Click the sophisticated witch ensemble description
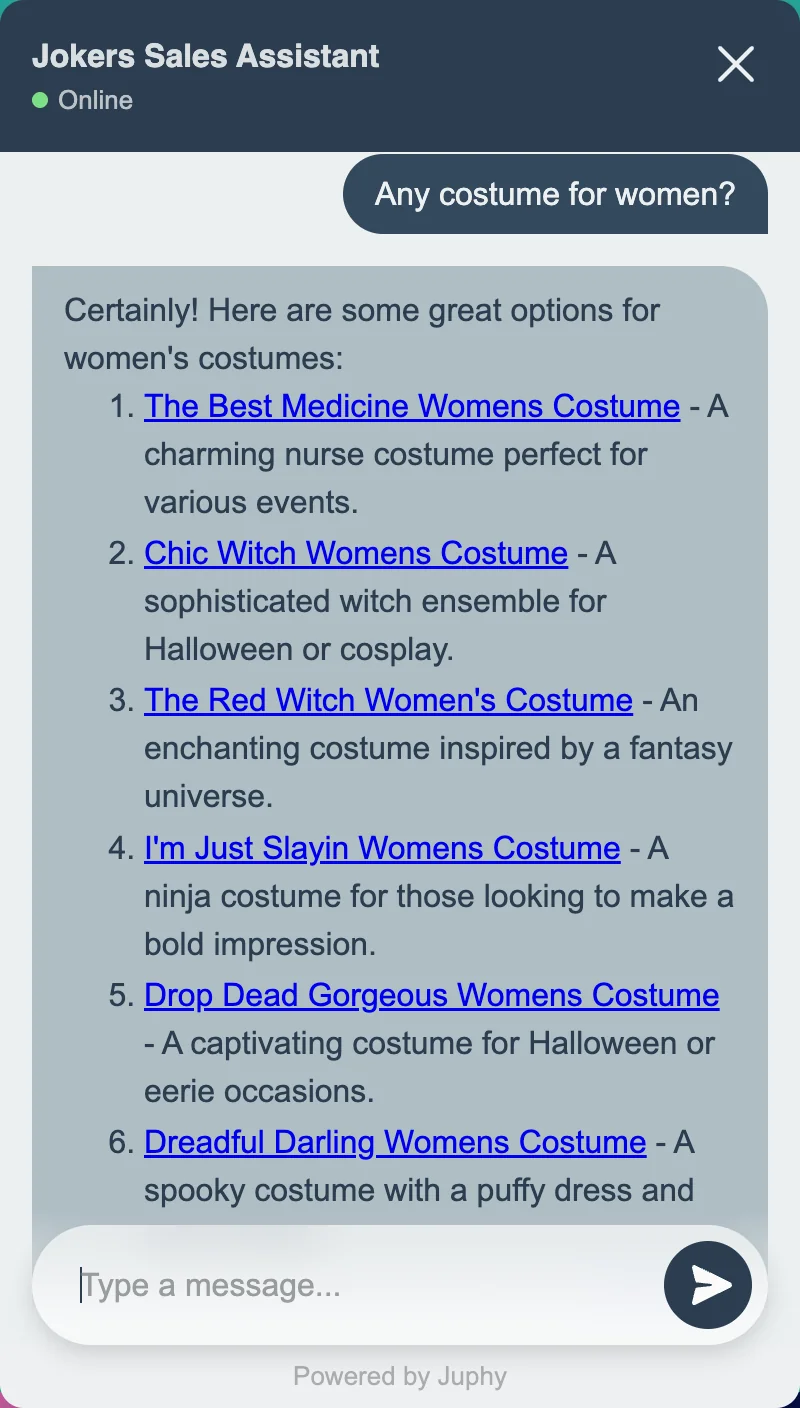Image resolution: width=800 pixels, height=1408 pixels. tap(375, 602)
